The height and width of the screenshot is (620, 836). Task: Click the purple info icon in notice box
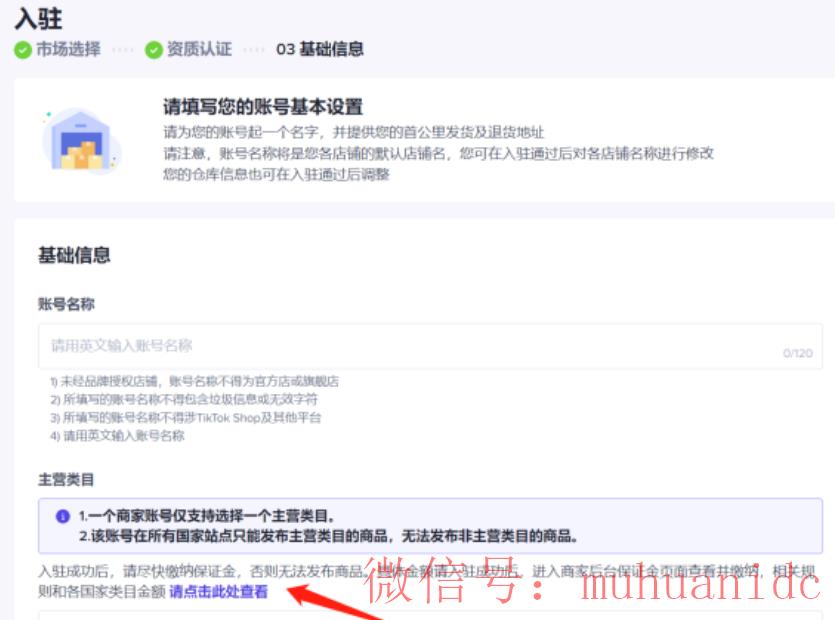[62, 517]
